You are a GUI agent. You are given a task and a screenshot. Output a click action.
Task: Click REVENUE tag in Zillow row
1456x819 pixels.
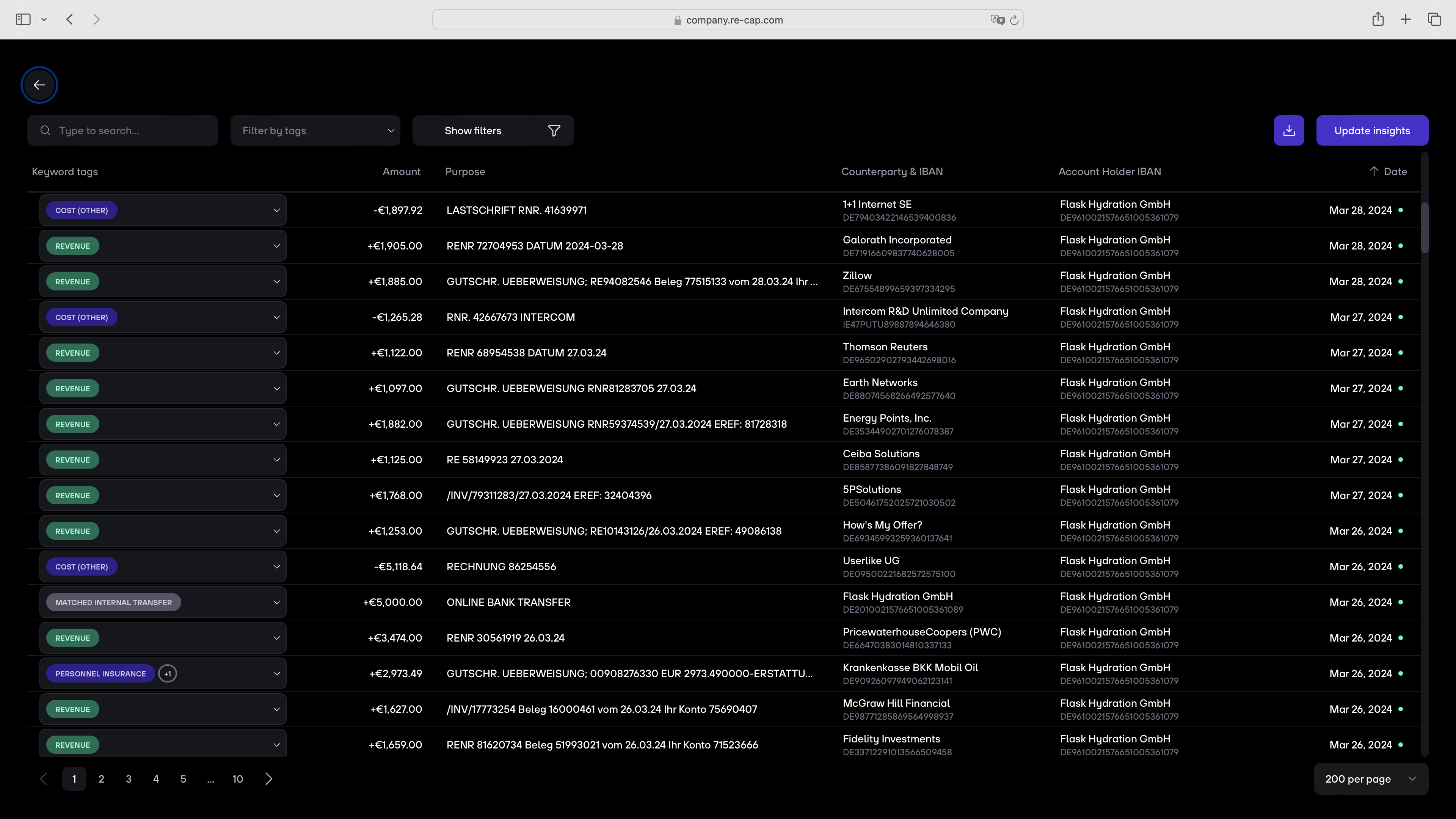(x=72, y=281)
